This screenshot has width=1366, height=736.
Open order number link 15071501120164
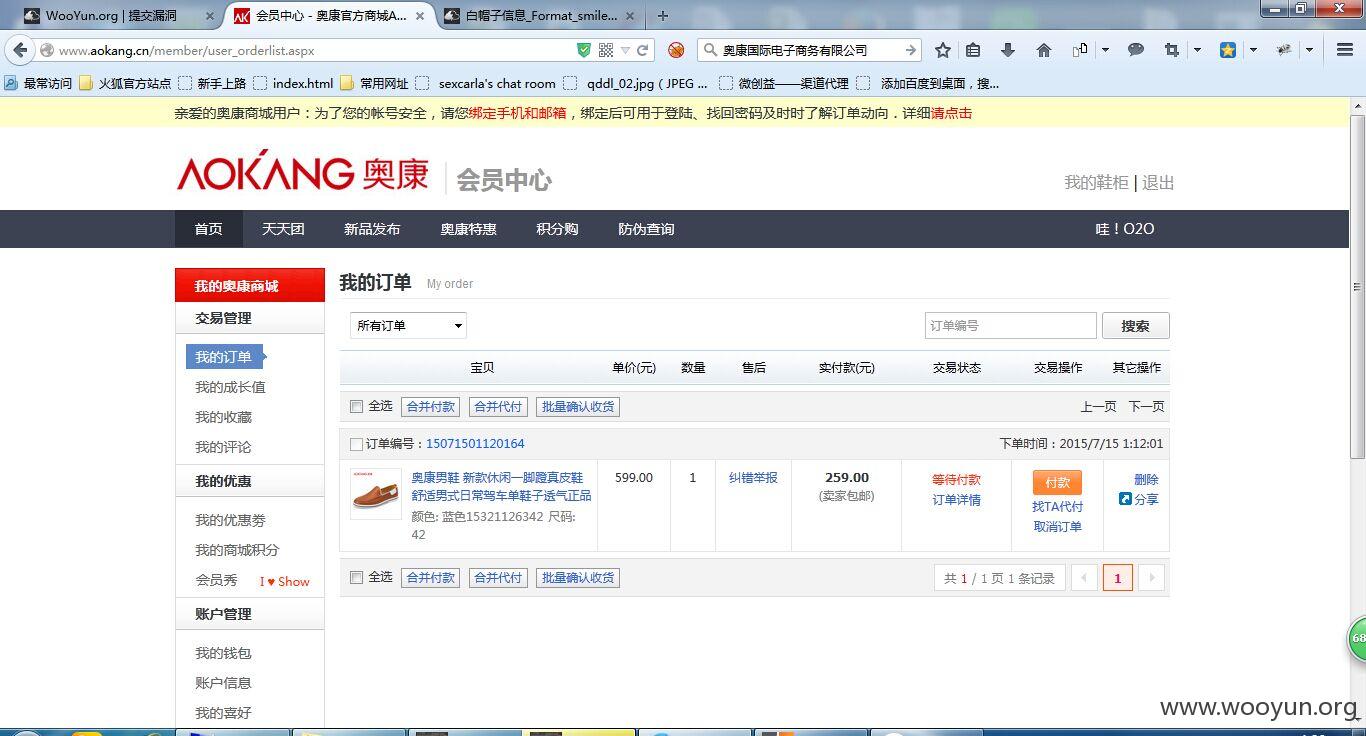[x=475, y=444]
